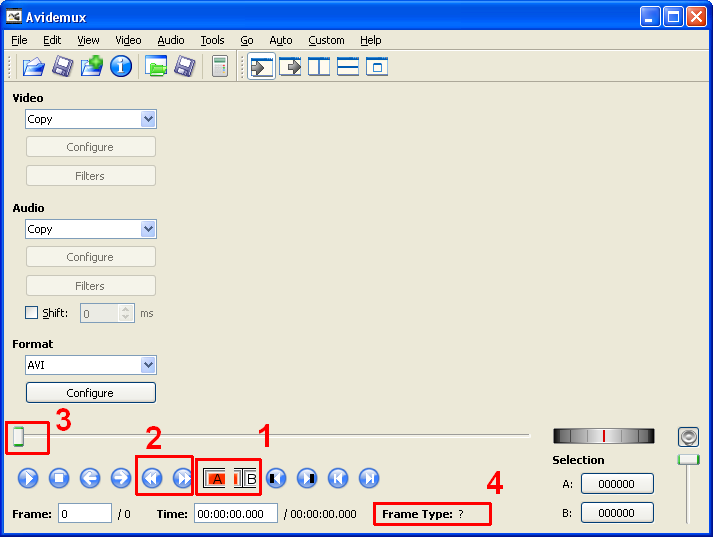Screen dimensions: 713x537
Task: Open the Video menu
Action: tap(128, 40)
